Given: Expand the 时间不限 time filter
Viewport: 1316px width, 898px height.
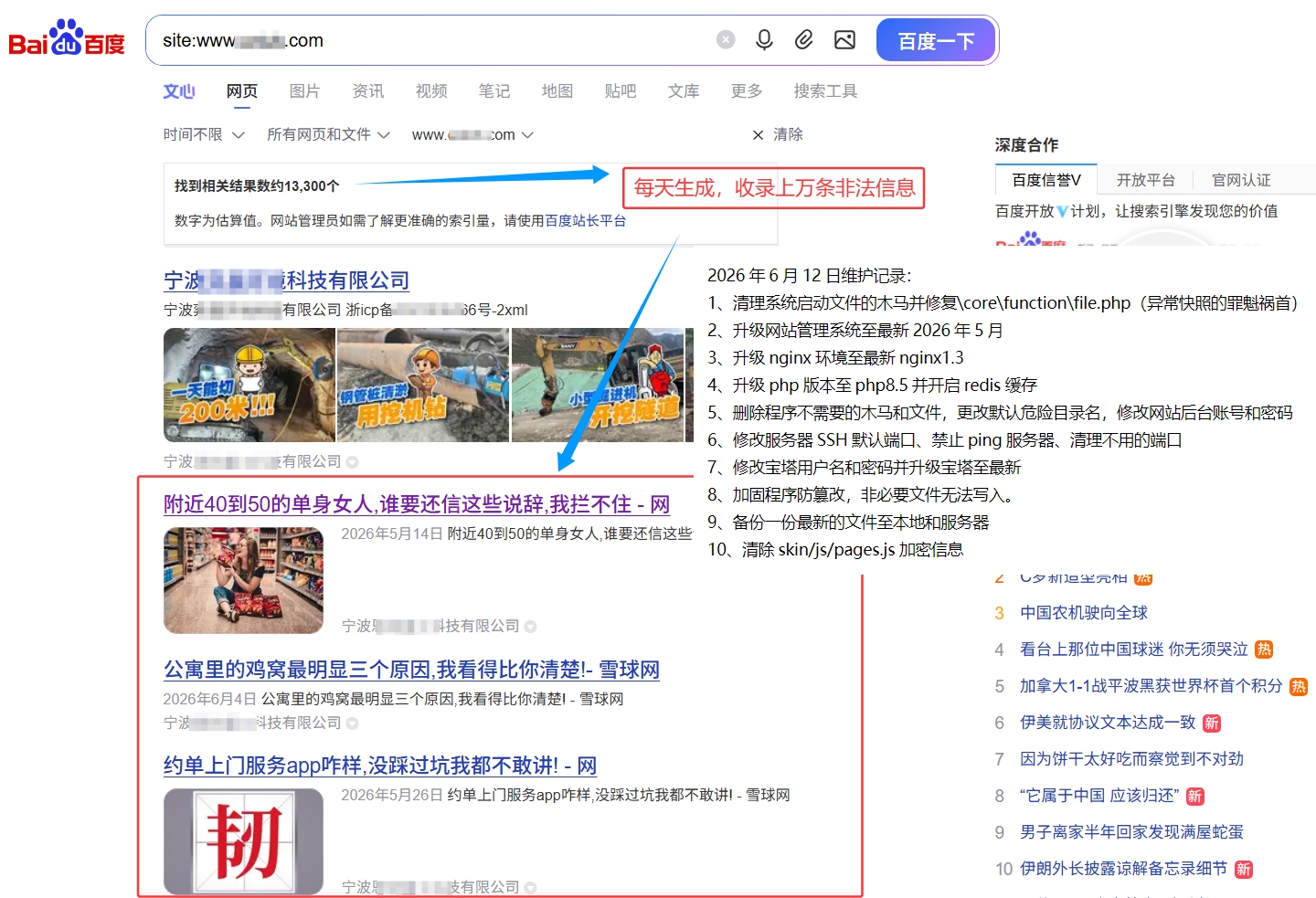Looking at the screenshot, I should pyautogui.click(x=204, y=134).
